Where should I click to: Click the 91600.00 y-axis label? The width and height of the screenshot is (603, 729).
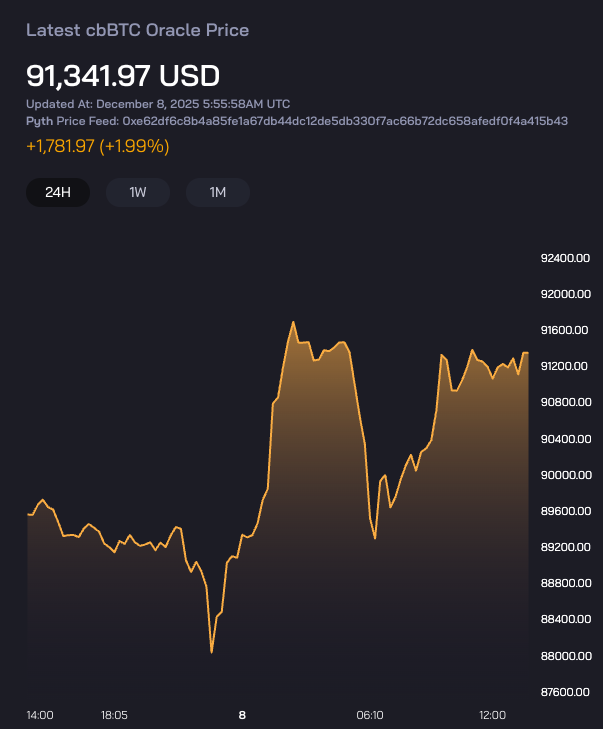pos(564,330)
